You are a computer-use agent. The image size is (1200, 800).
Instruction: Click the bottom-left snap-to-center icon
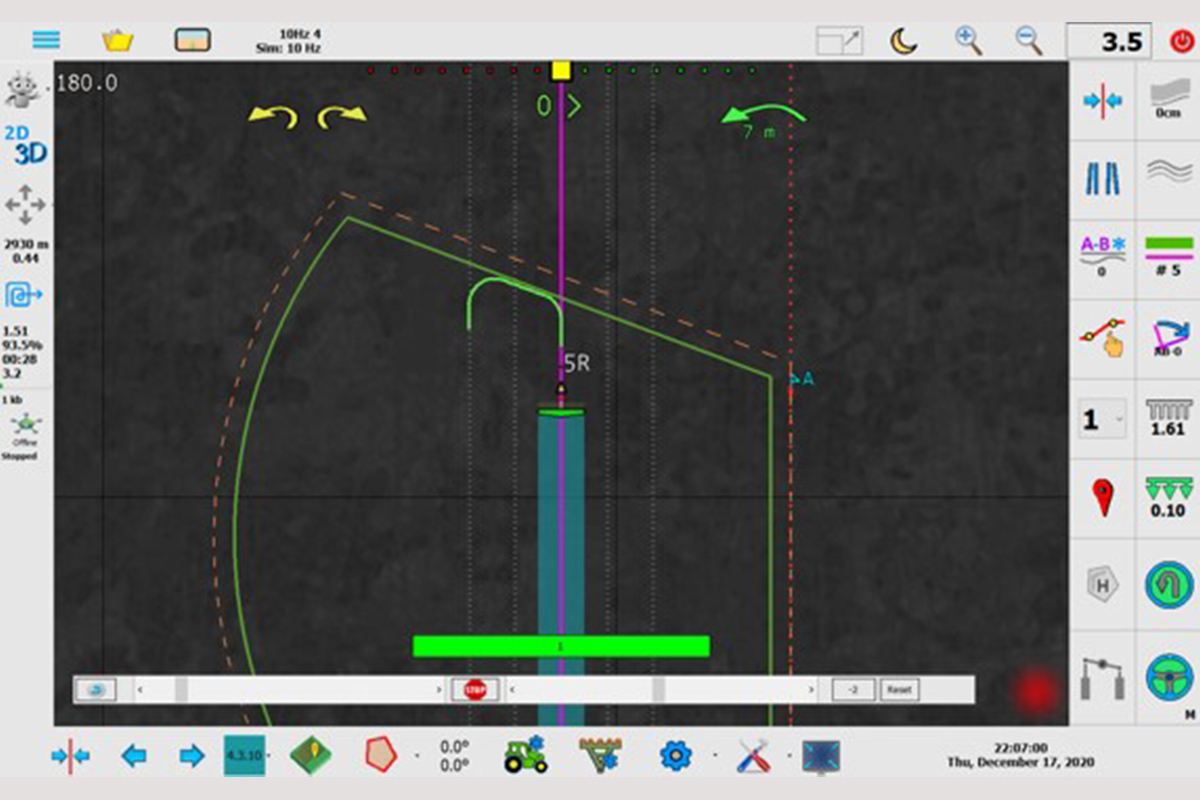click(x=69, y=757)
